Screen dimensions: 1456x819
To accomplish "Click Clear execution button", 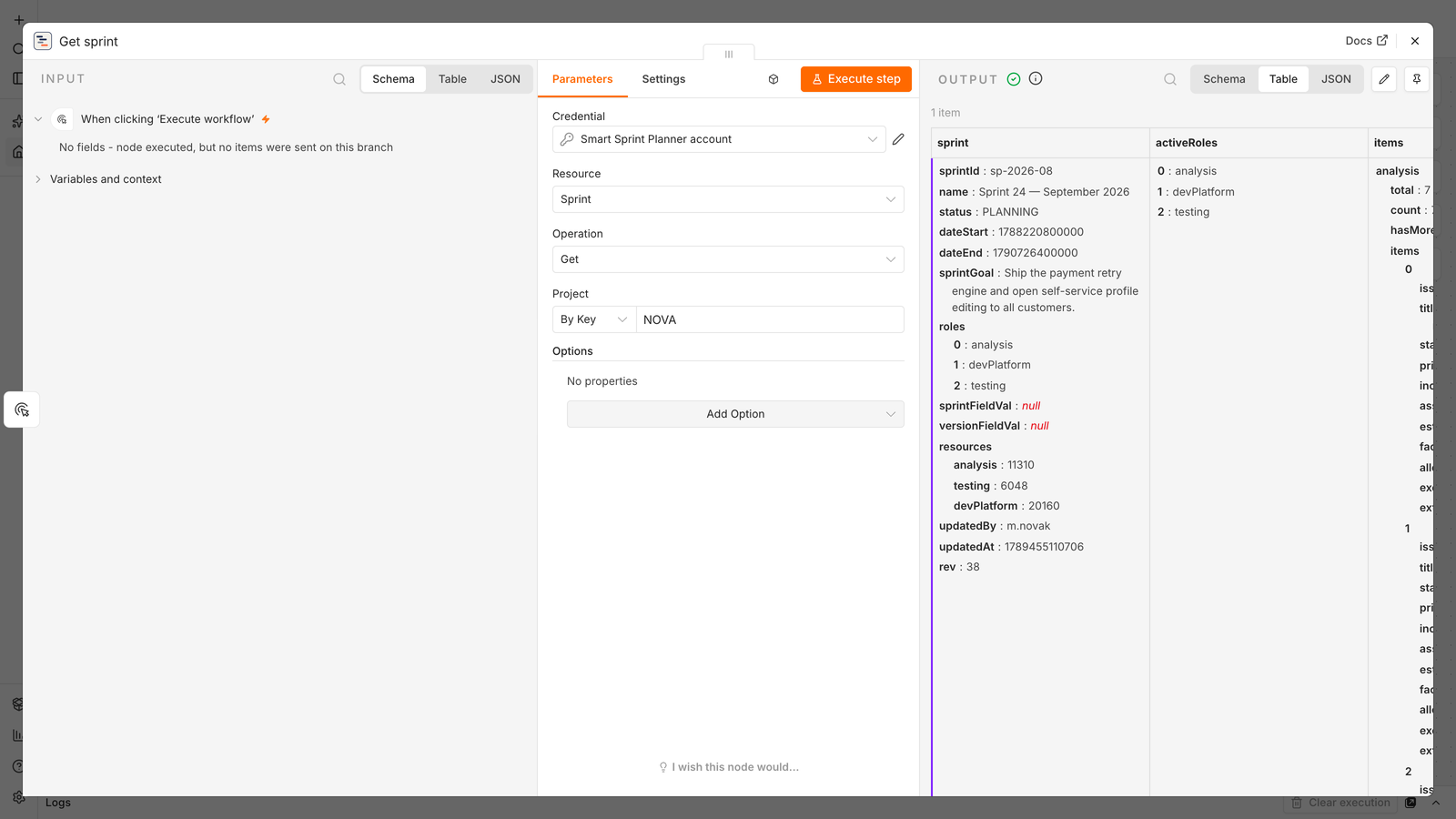I will click(1341, 803).
